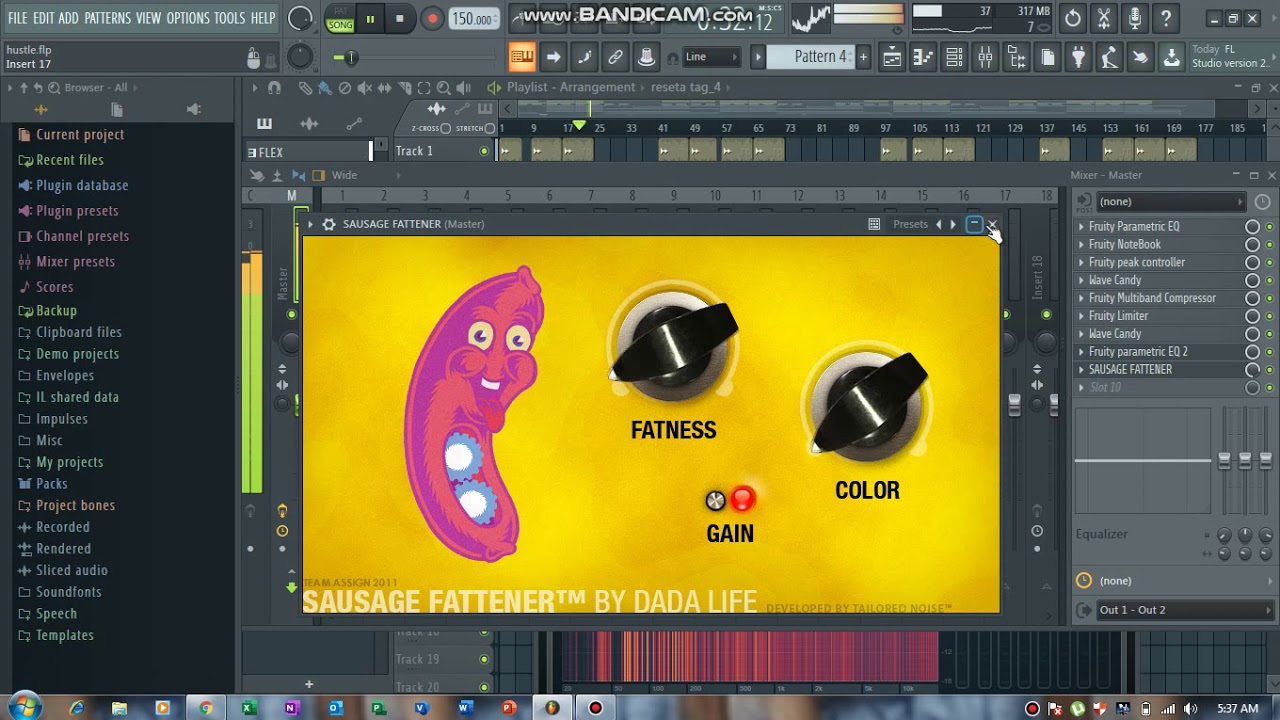Click the link icon in the toolbar

coord(616,57)
